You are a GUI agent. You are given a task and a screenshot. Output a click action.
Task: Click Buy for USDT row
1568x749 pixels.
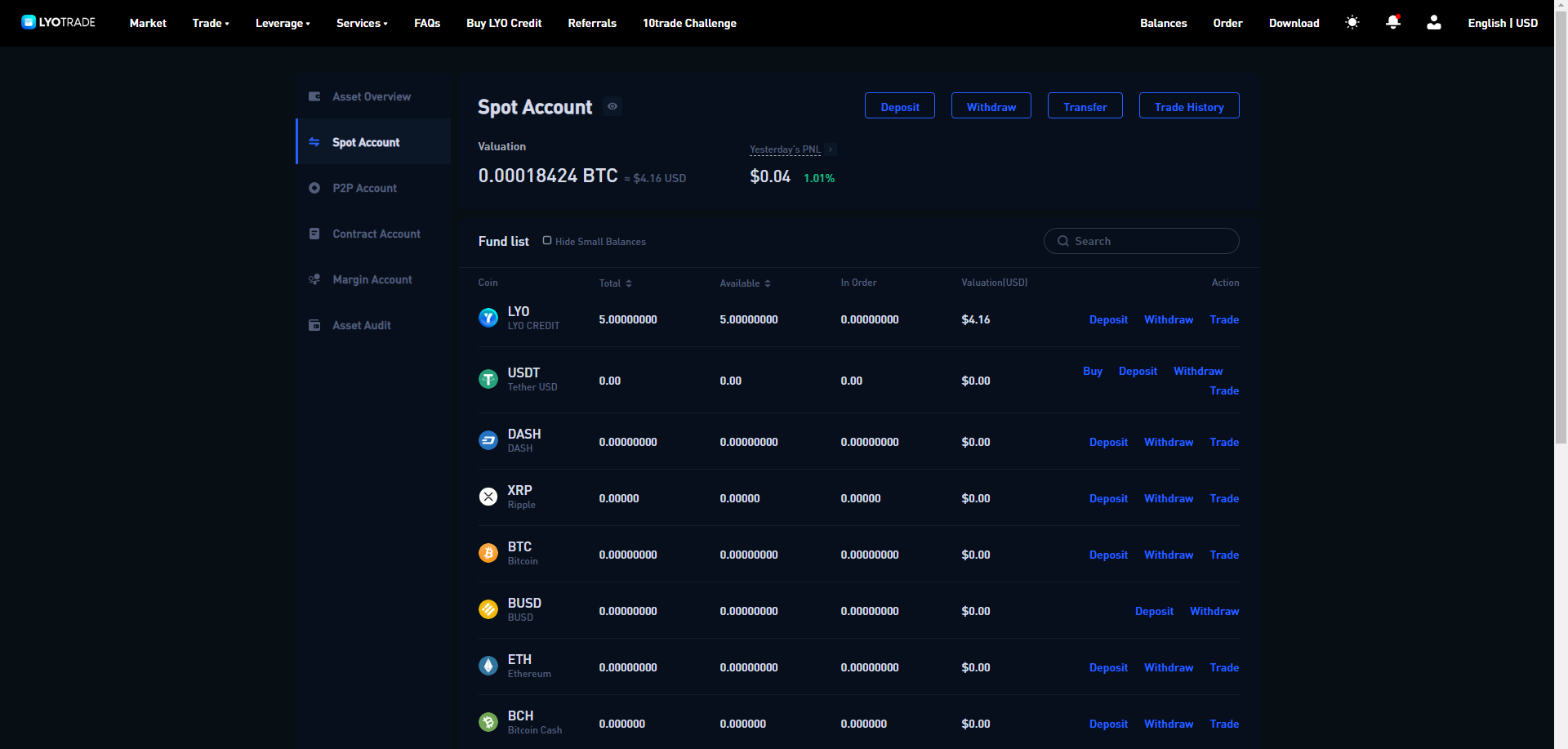[1093, 371]
